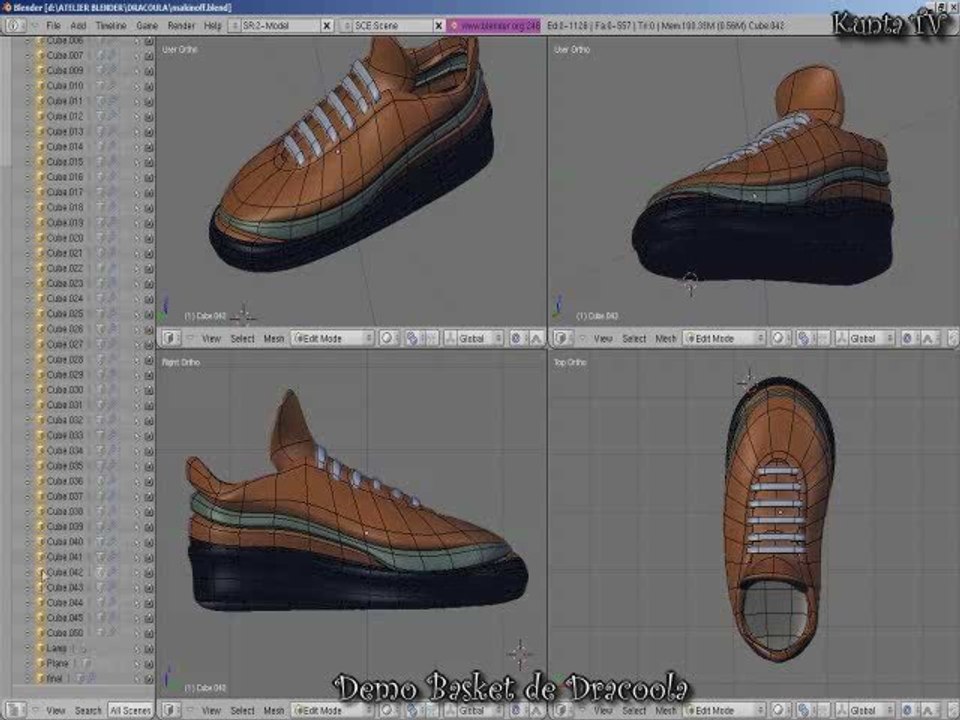The image size is (960, 720).
Task: Toggle selectability of Cube.012
Action: point(137,116)
